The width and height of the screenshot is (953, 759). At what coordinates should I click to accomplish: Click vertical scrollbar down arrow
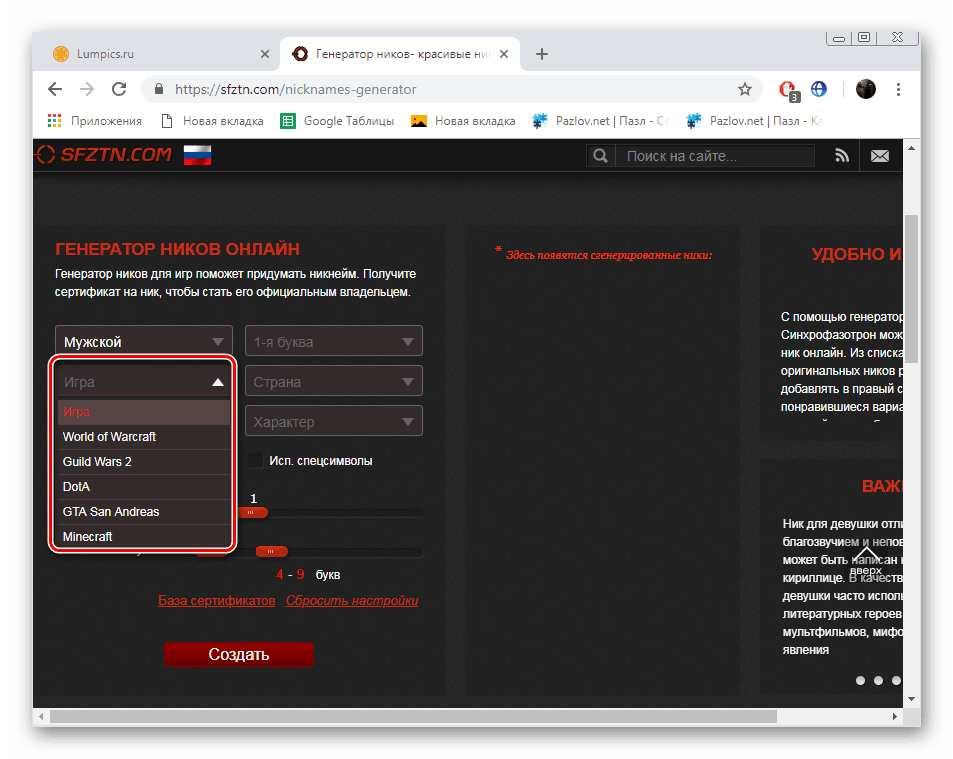tap(911, 699)
